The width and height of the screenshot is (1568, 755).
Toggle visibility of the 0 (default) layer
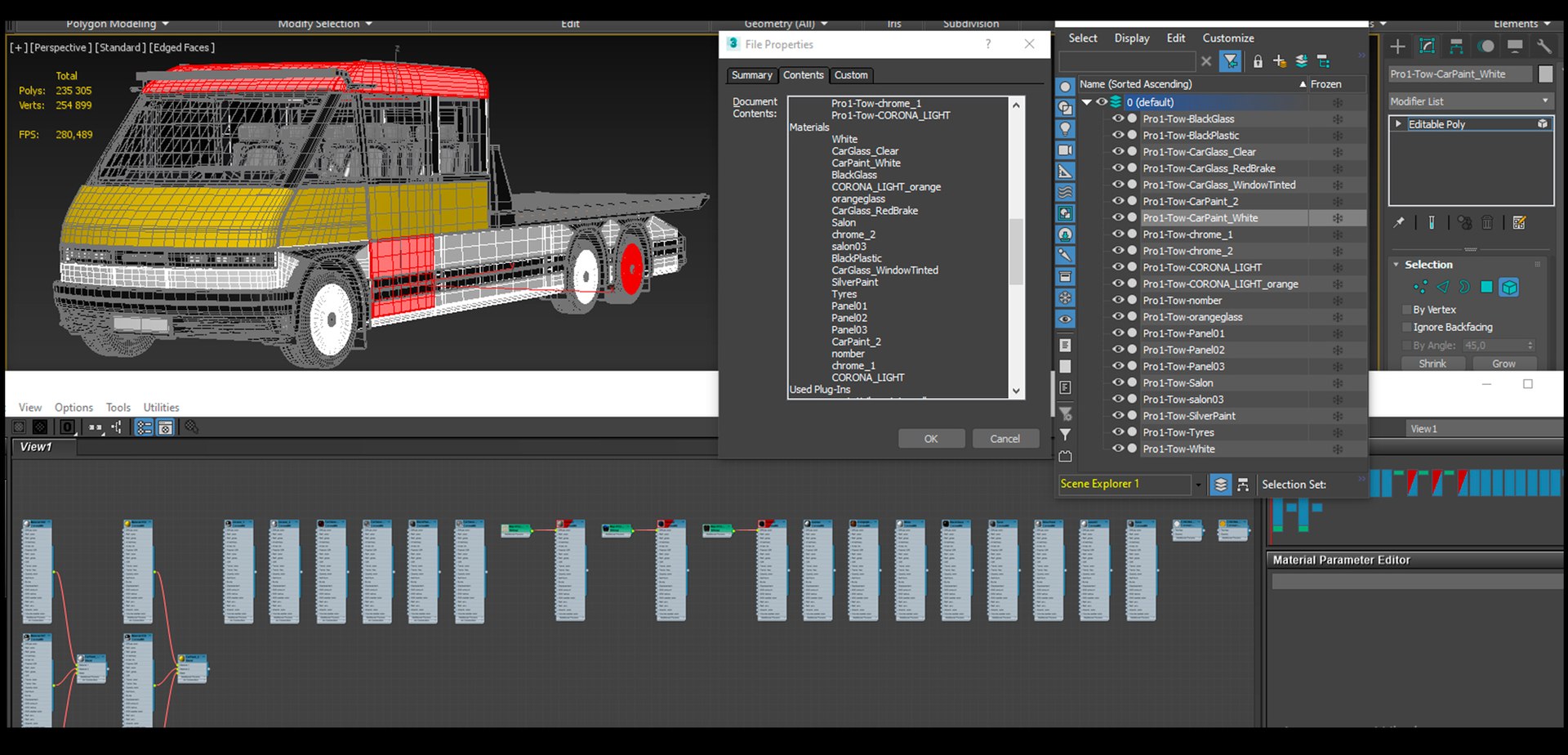click(1101, 102)
